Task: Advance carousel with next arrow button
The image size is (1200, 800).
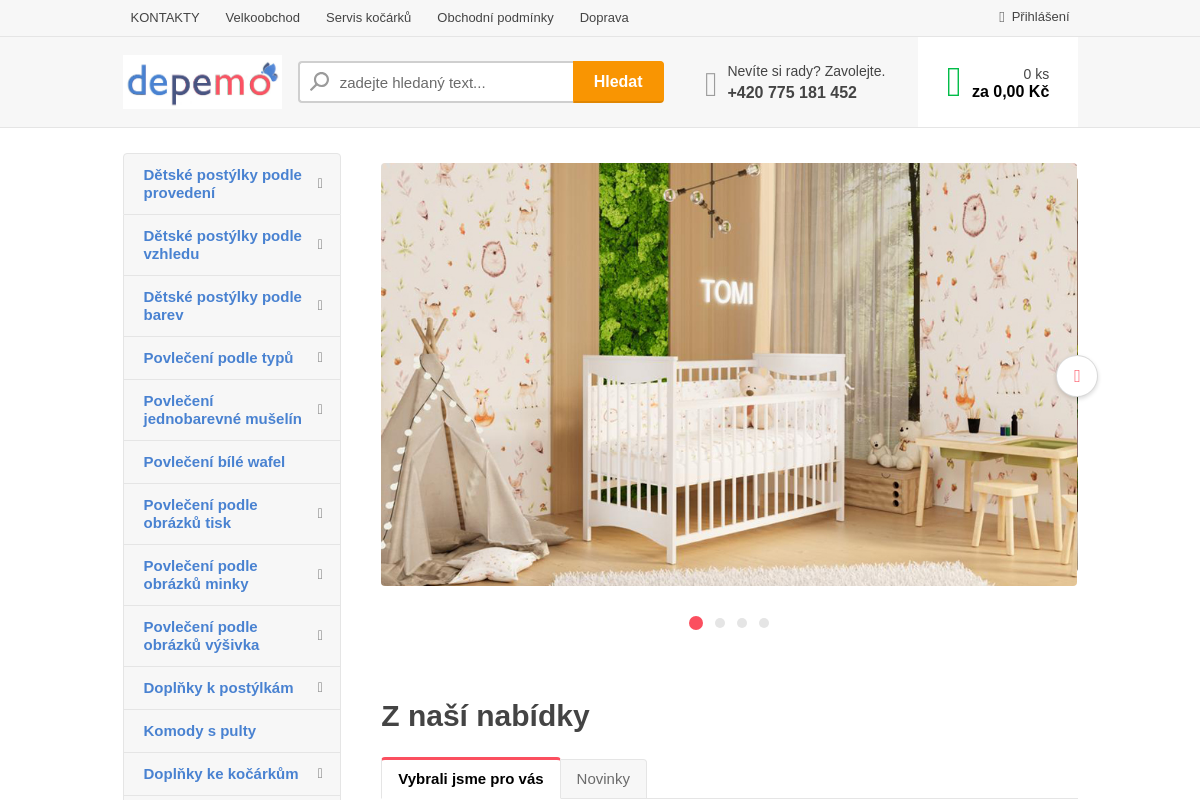Action: (1077, 376)
